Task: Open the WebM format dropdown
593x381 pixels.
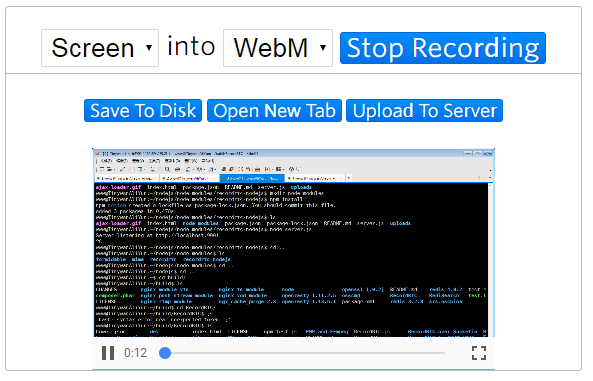Action: tap(278, 48)
